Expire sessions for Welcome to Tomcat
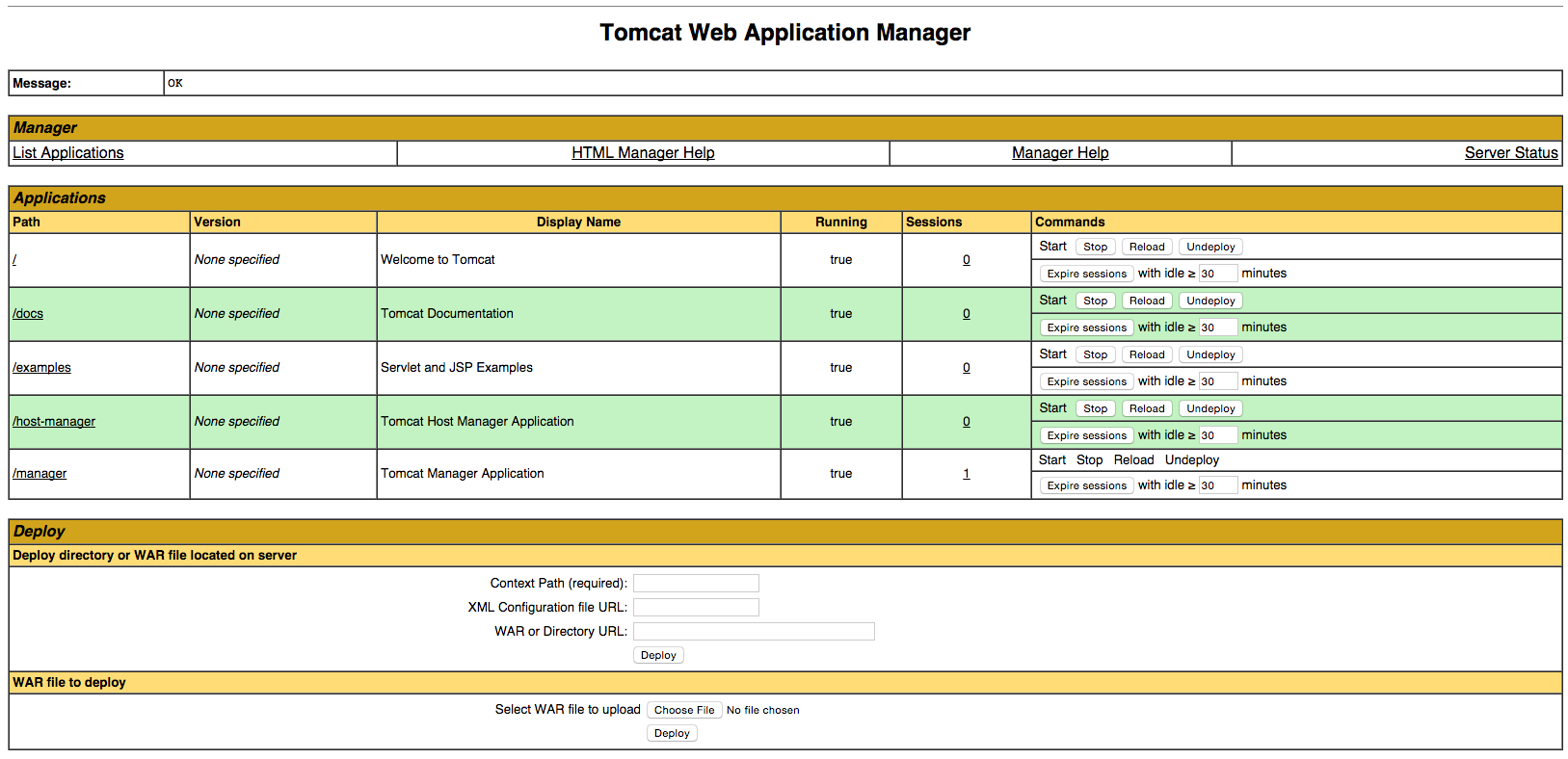This screenshot has height=759, width=1568. tap(1086, 275)
